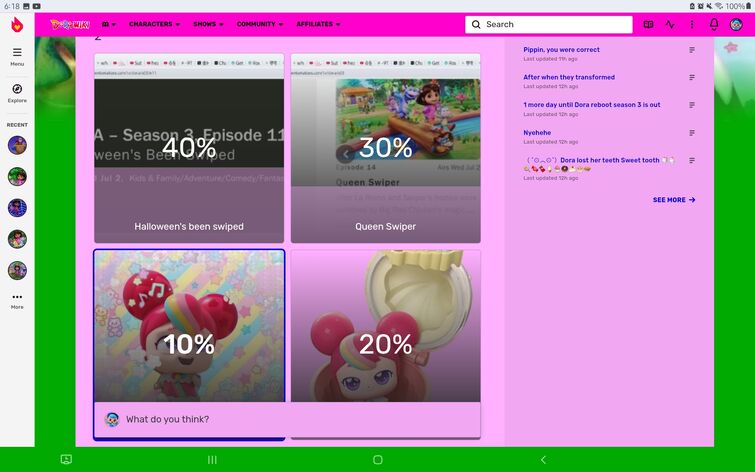Open the first recent wiki avatar
755x472 pixels.
[x=17, y=145]
